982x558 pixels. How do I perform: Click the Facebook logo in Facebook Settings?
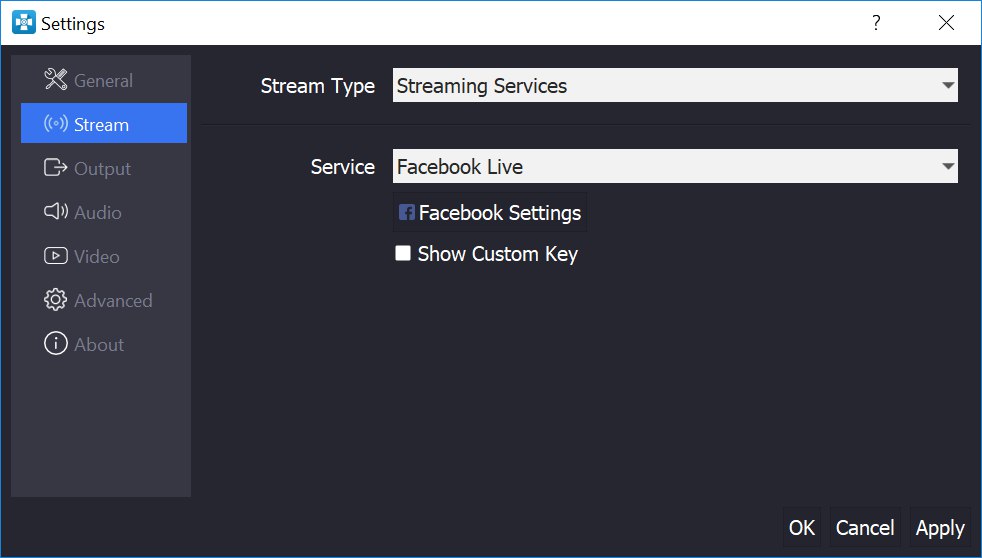tap(406, 213)
